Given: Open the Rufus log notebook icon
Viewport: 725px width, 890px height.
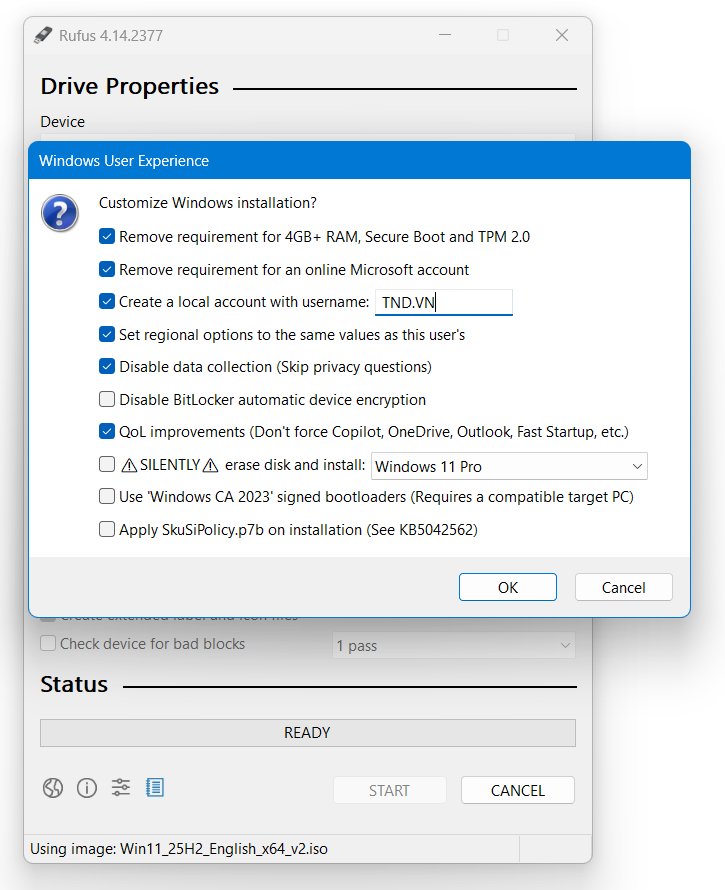Looking at the screenshot, I should coord(154,788).
